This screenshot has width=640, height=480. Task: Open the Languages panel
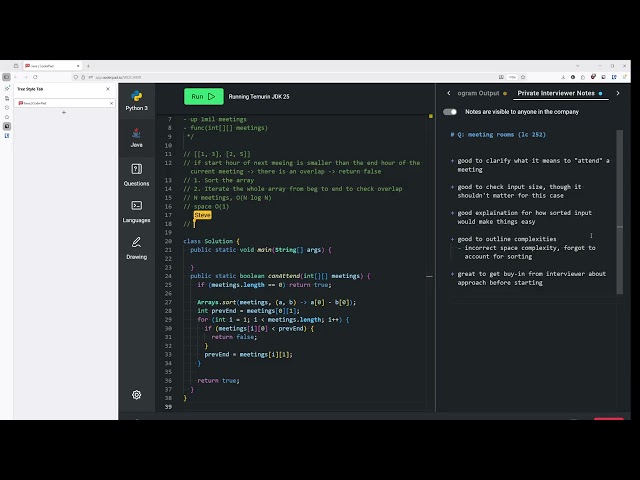click(x=136, y=210)
